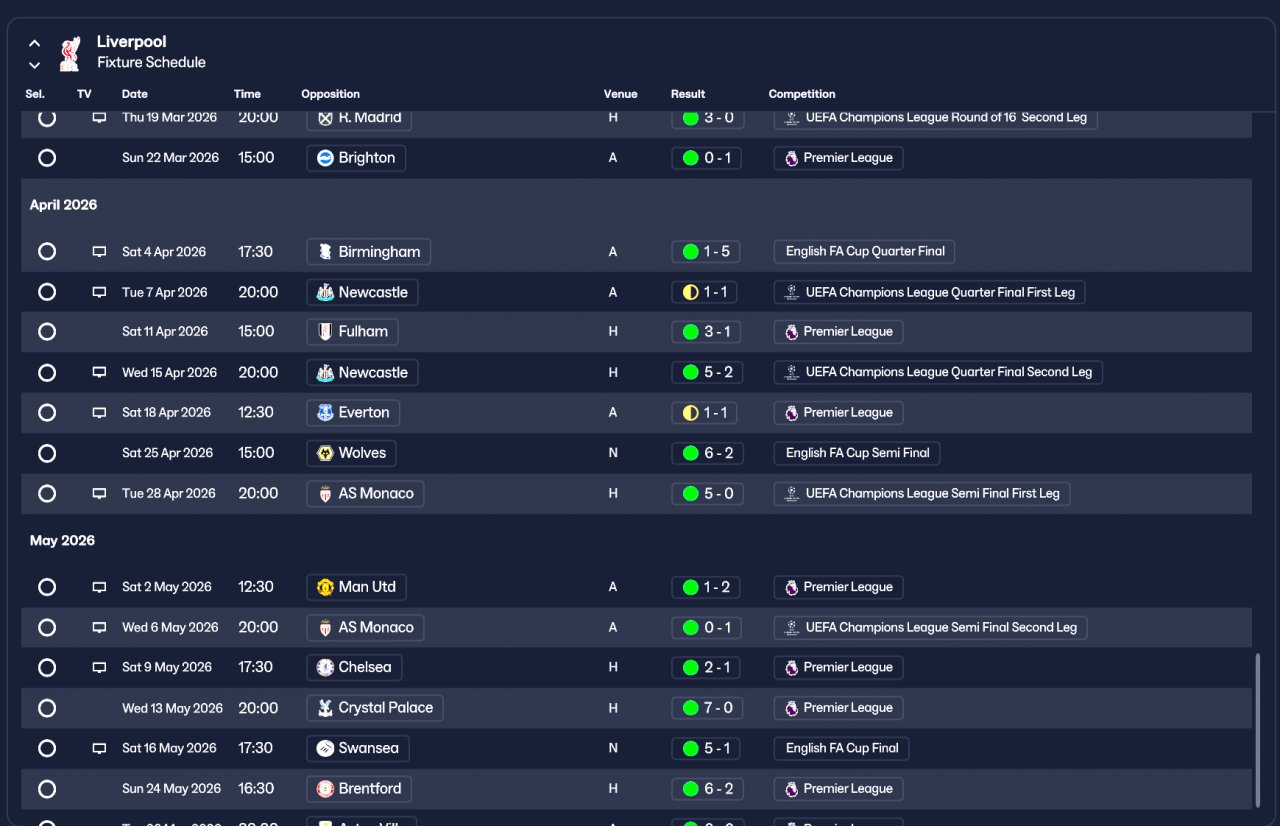
Task: Open Newcastle from the 7 Apr fixture
Action: [362, 292]
